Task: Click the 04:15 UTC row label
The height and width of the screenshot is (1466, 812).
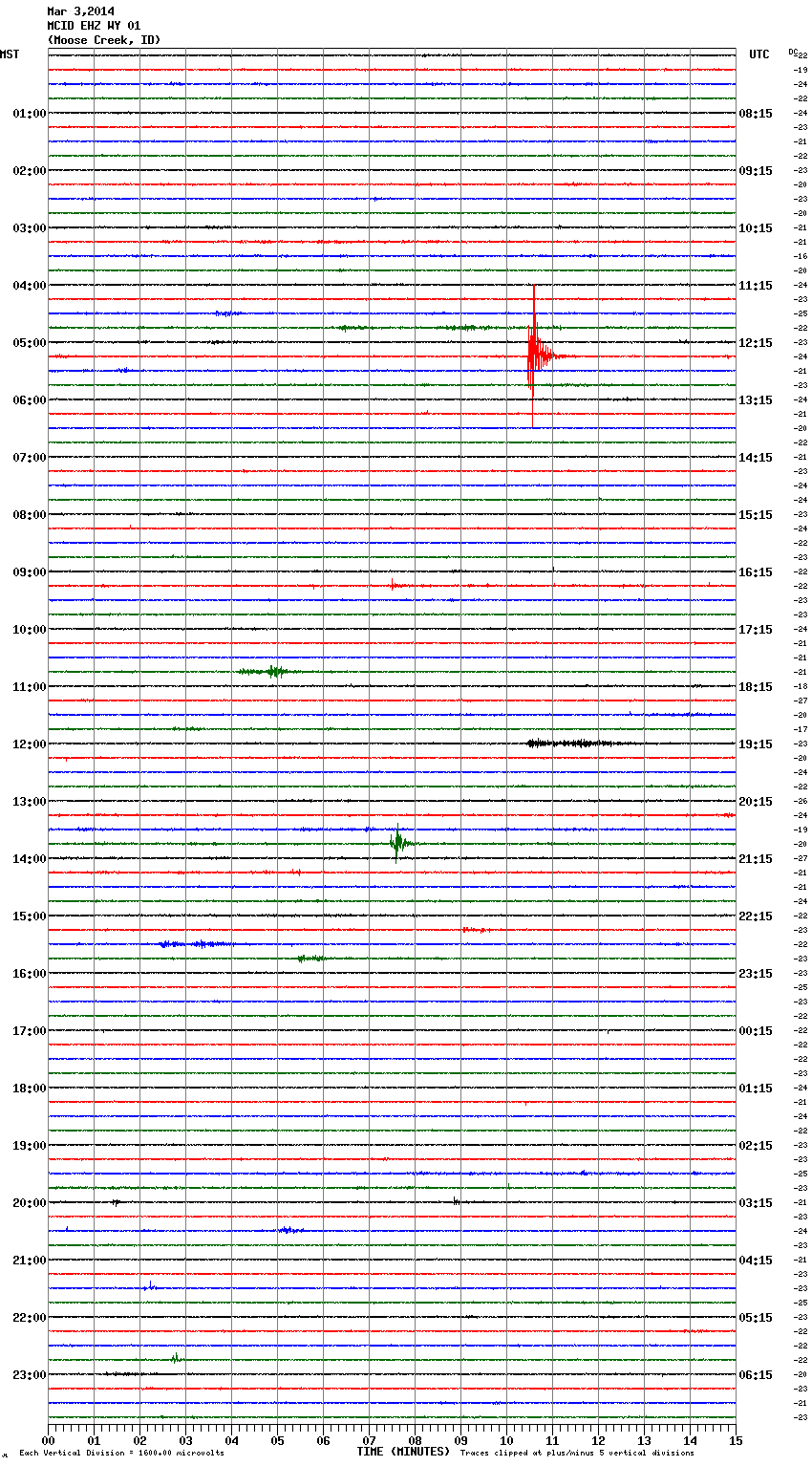Action: point(756,1261)
